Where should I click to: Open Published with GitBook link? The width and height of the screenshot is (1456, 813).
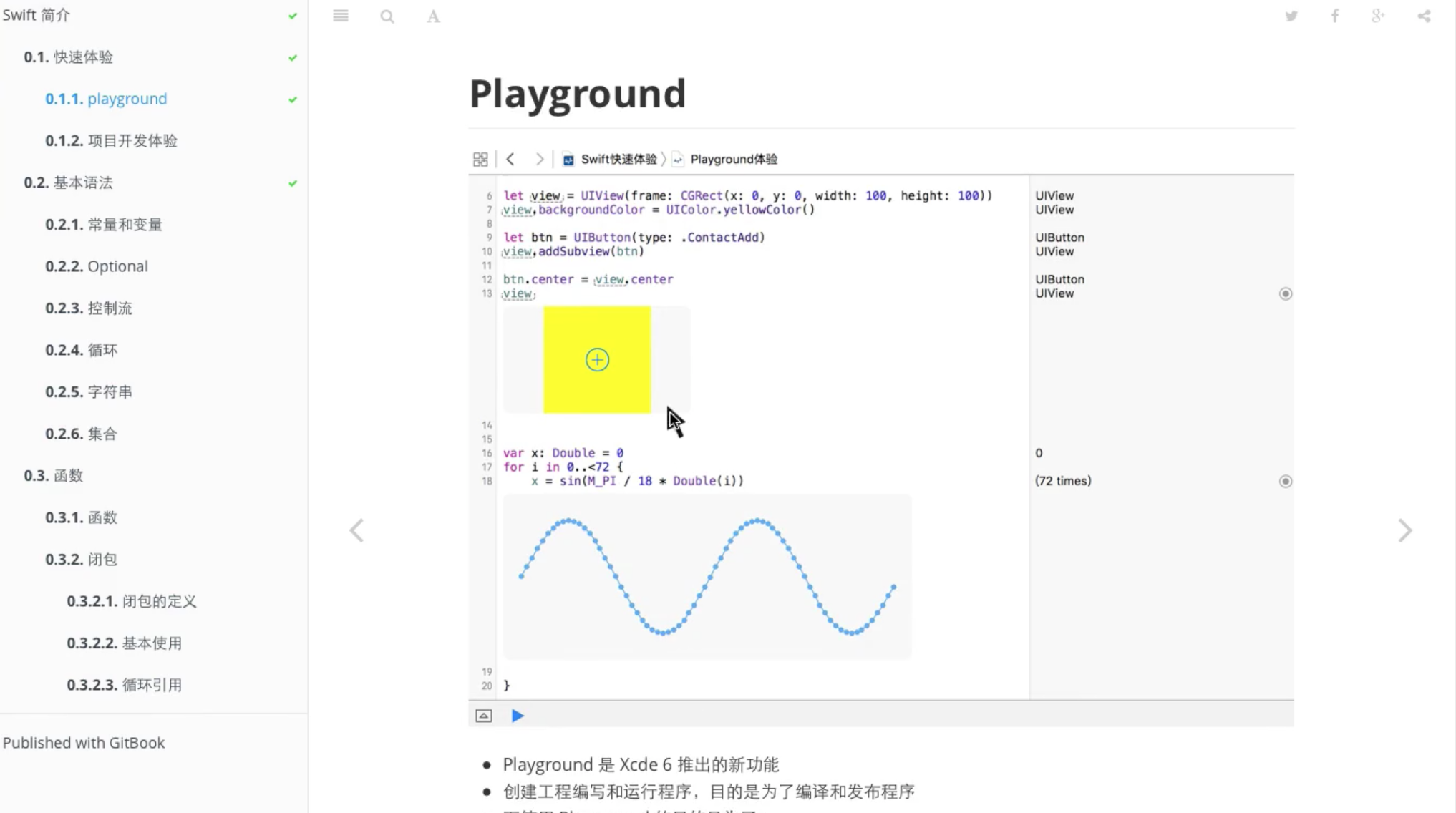point(84,743)
